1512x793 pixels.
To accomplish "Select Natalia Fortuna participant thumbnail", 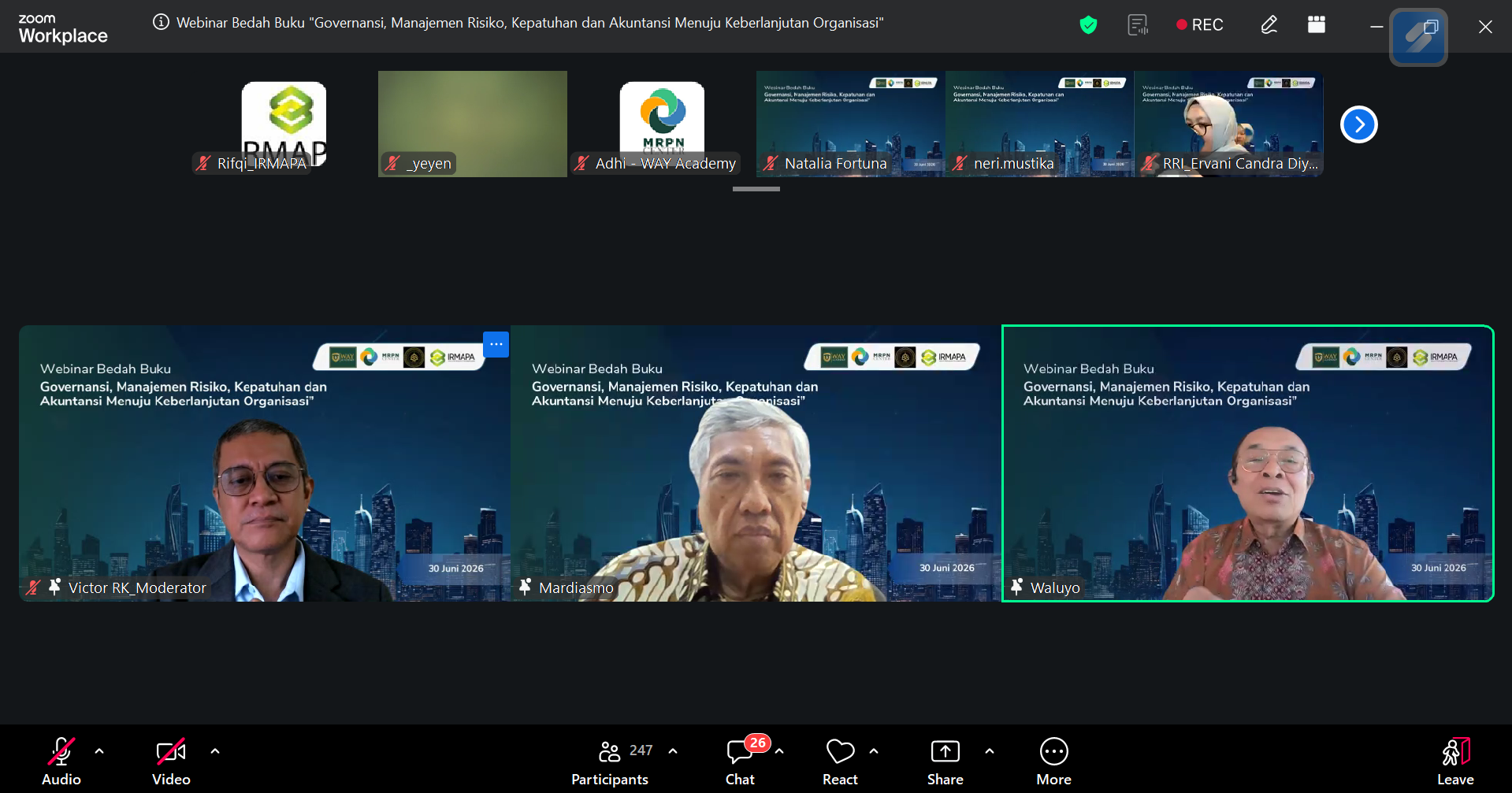I will pos(851,124).
